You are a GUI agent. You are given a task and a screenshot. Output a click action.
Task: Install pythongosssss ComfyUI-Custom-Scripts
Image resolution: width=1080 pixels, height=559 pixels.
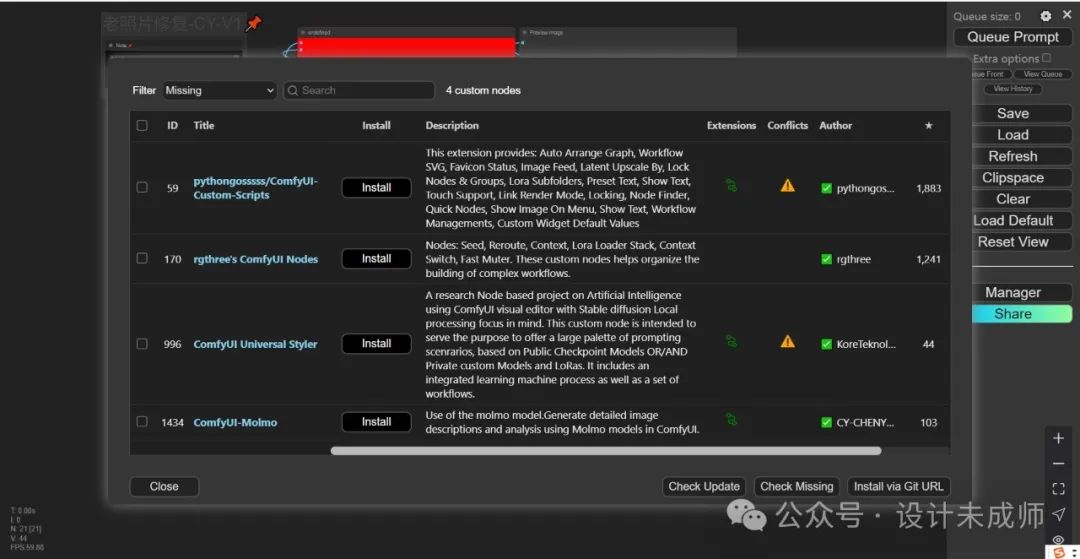pos(377,187)
